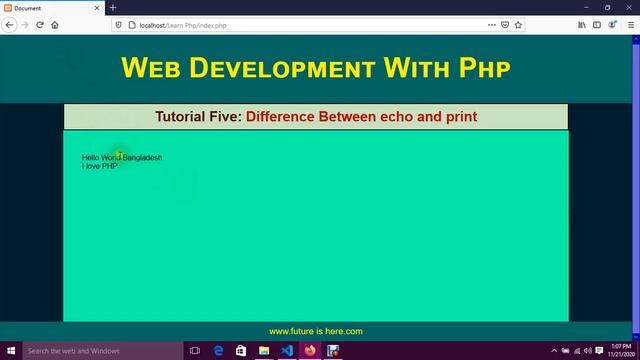Click 'Difference Between echo and print' text
Screen dimensions: 640x360
361,117
